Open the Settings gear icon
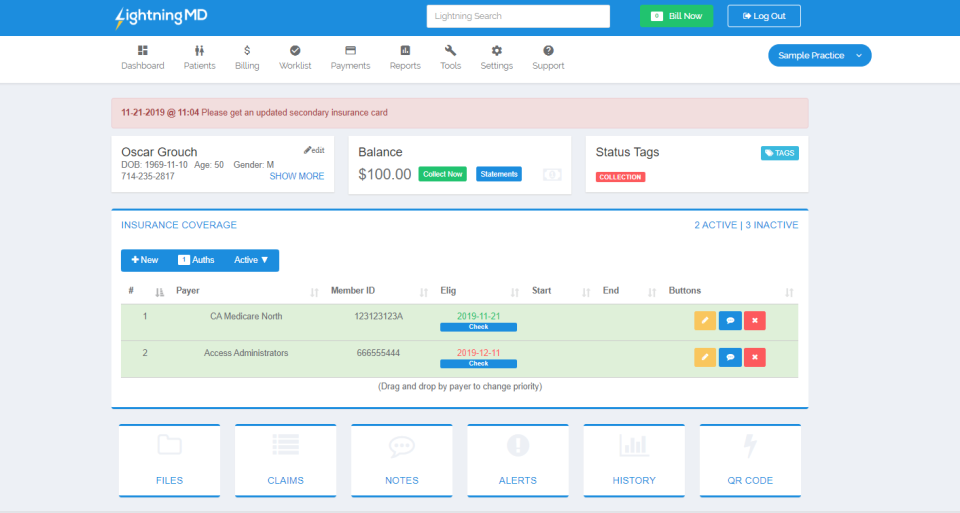Image resolution: width=960 pixels, height=513 pixels. click(497, 50)
